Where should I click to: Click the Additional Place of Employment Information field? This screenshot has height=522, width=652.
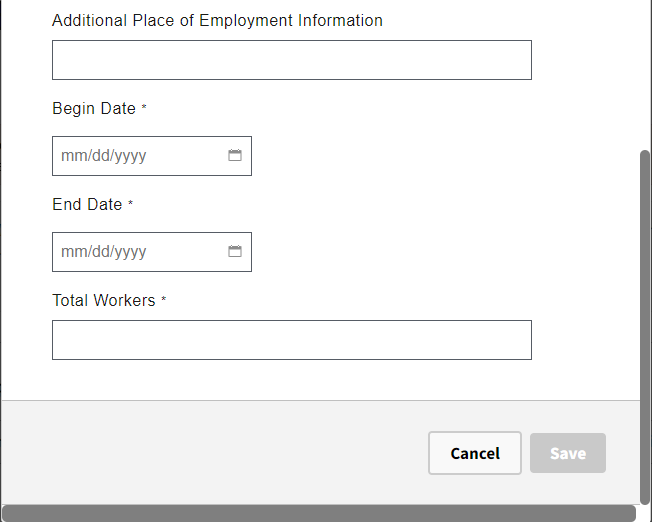click(x=291, y=60)
